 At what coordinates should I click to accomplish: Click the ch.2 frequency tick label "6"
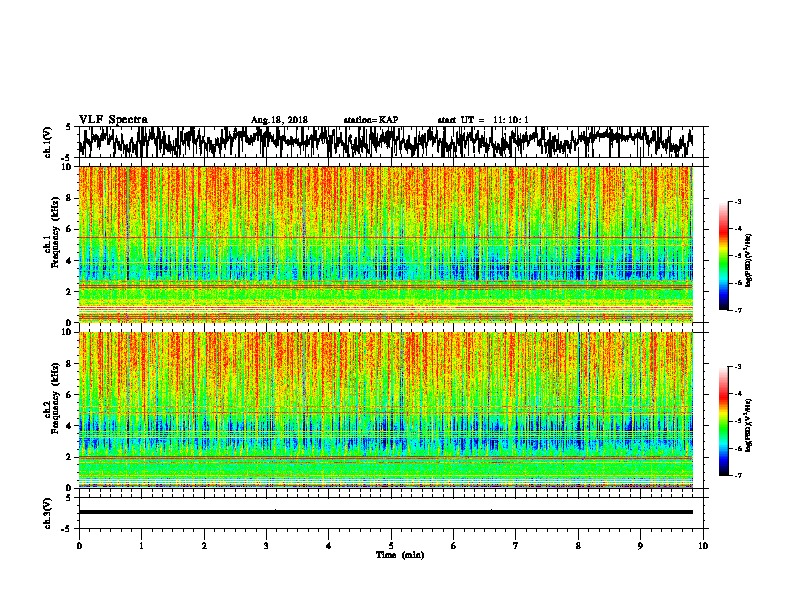click(69, 394)
